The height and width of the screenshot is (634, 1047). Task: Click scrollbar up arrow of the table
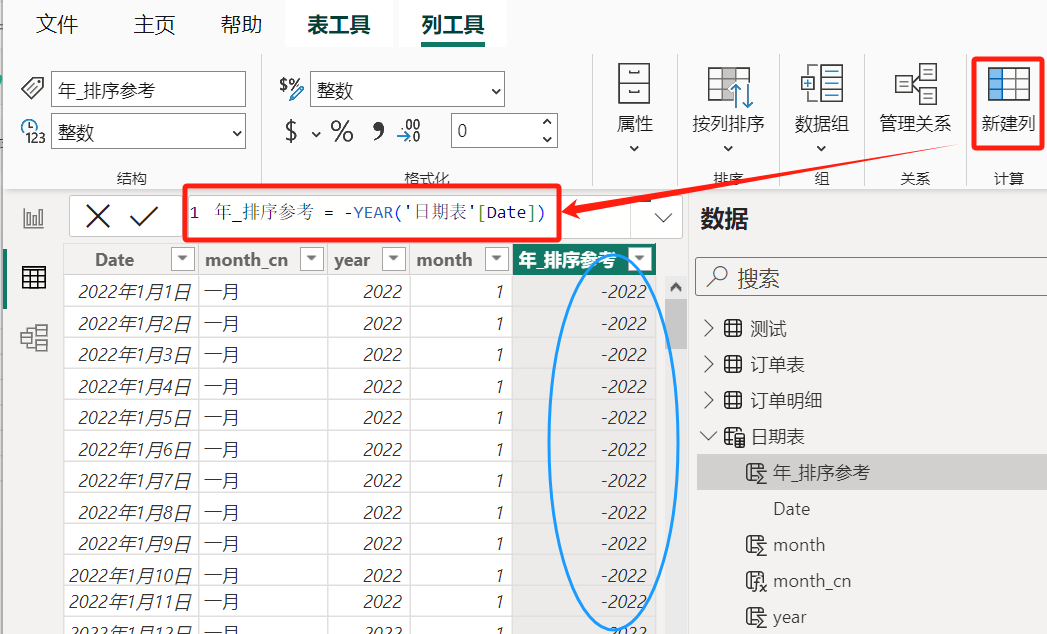pos(676,287)
